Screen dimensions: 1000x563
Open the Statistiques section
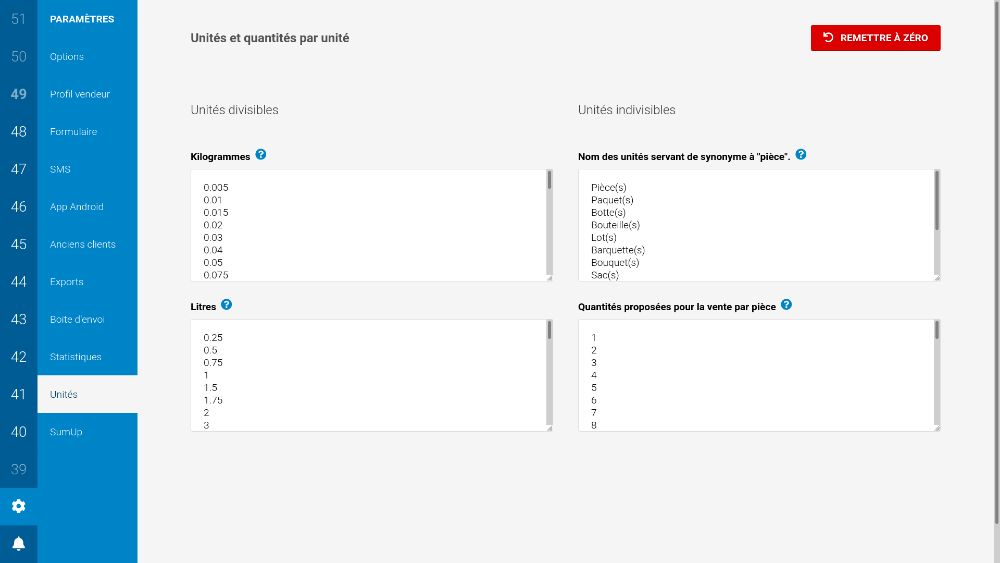point(76,357)
